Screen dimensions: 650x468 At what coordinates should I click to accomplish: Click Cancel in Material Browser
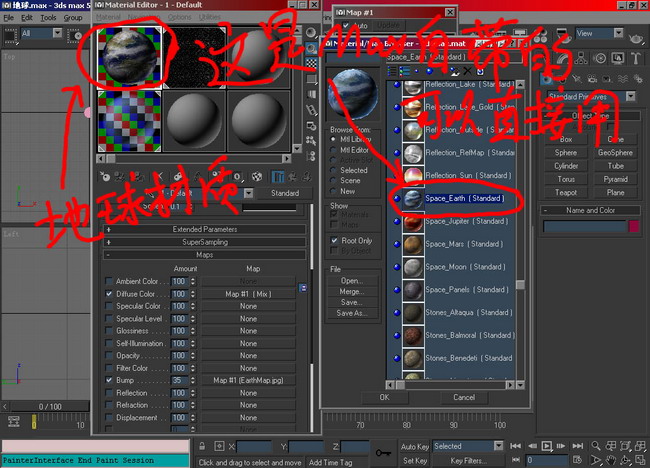click(464, 397)
